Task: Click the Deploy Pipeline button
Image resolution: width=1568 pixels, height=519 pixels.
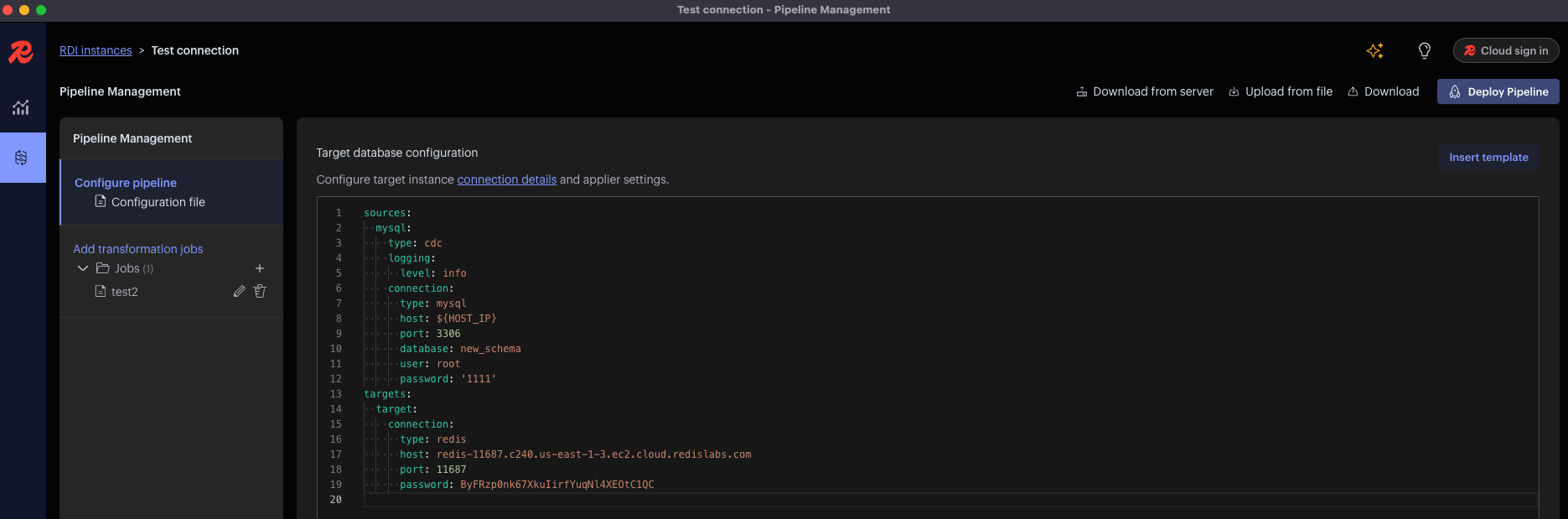Action: [1498, 91]
